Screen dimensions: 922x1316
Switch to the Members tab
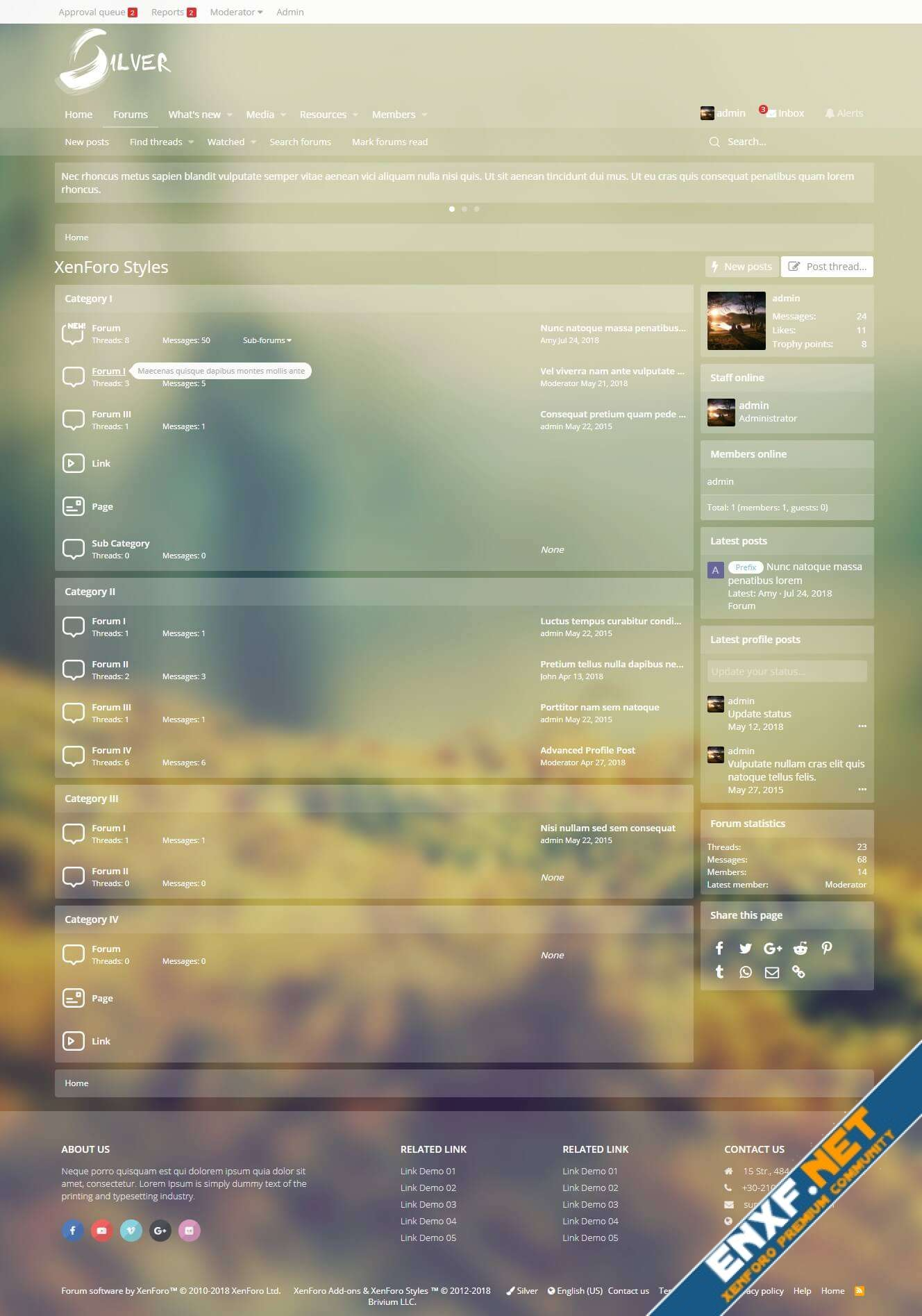click(393, 115)
